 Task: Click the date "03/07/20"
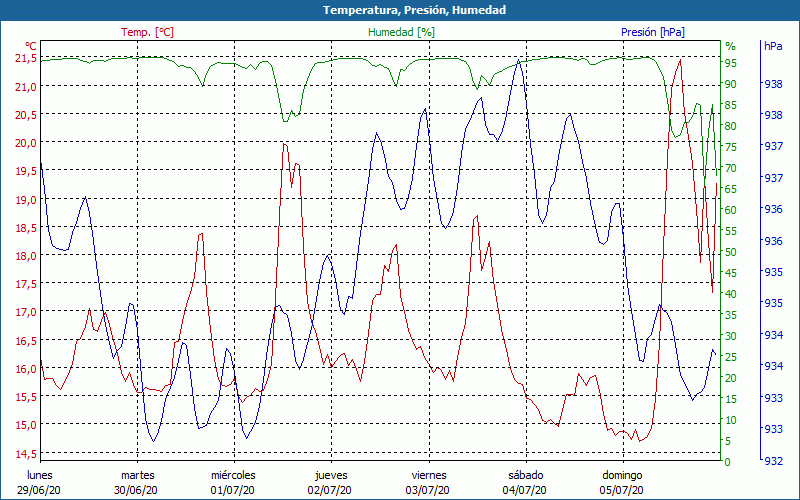pos(428,490)
